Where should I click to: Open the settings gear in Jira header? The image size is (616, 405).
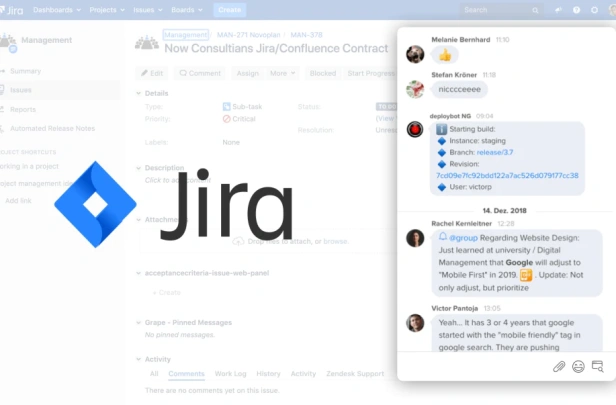594,10
